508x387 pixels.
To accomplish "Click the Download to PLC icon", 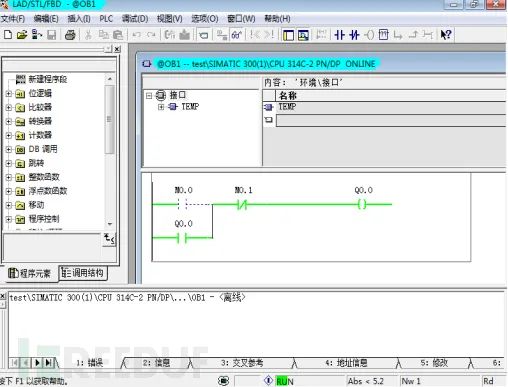I will tap(184, 35).
